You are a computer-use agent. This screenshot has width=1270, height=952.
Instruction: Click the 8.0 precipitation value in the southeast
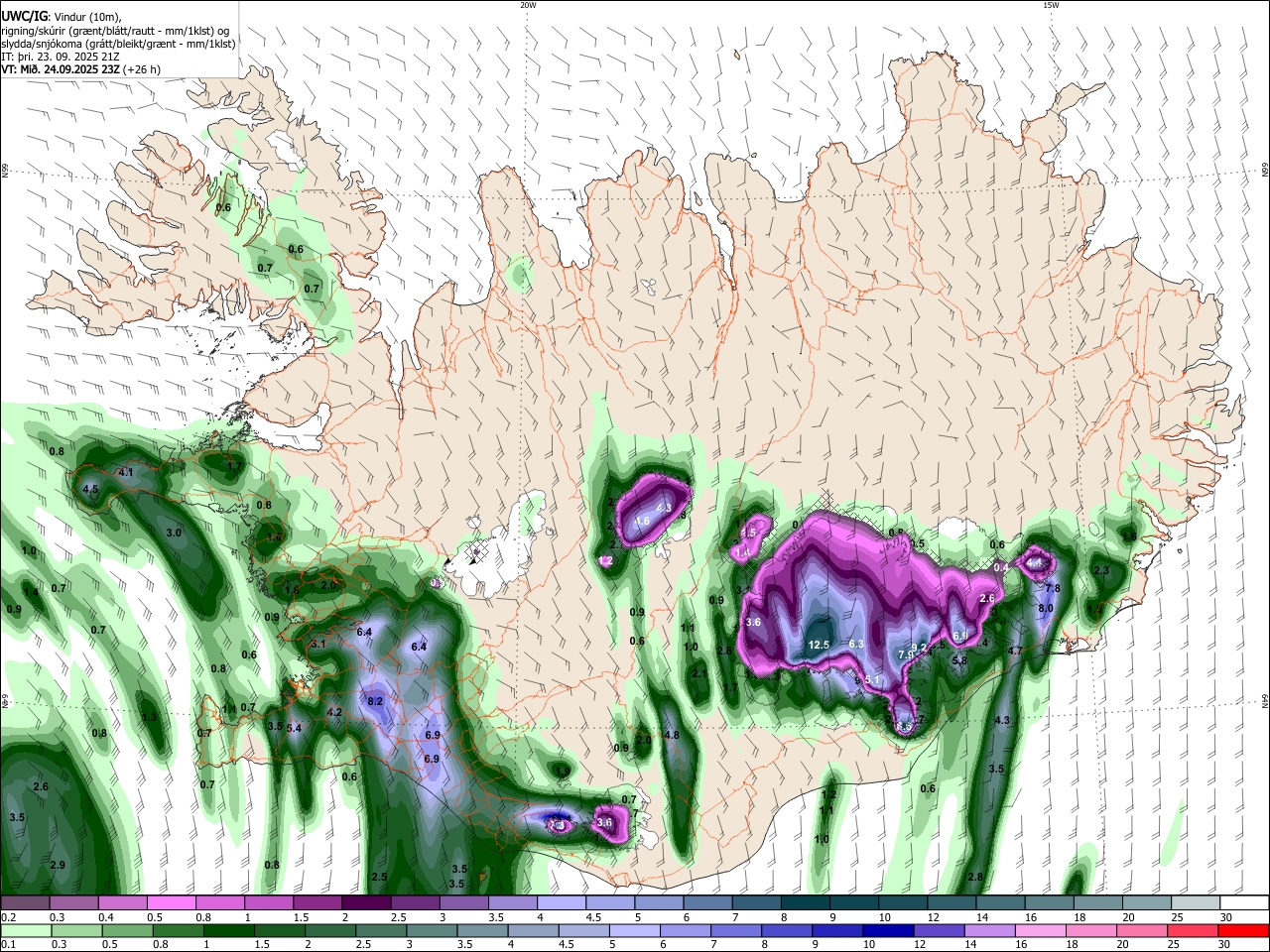click(x=1046, y=608)
